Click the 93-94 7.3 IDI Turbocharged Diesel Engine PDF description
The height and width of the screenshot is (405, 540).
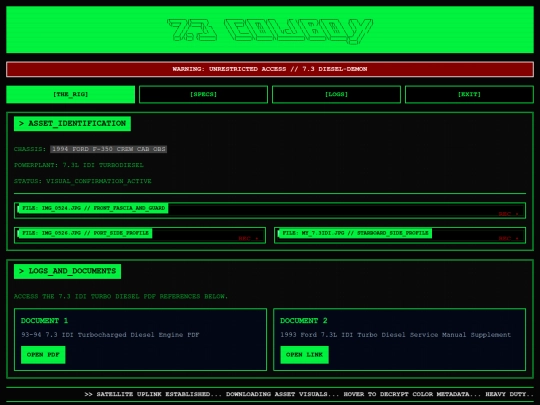(x=110, y=335)
